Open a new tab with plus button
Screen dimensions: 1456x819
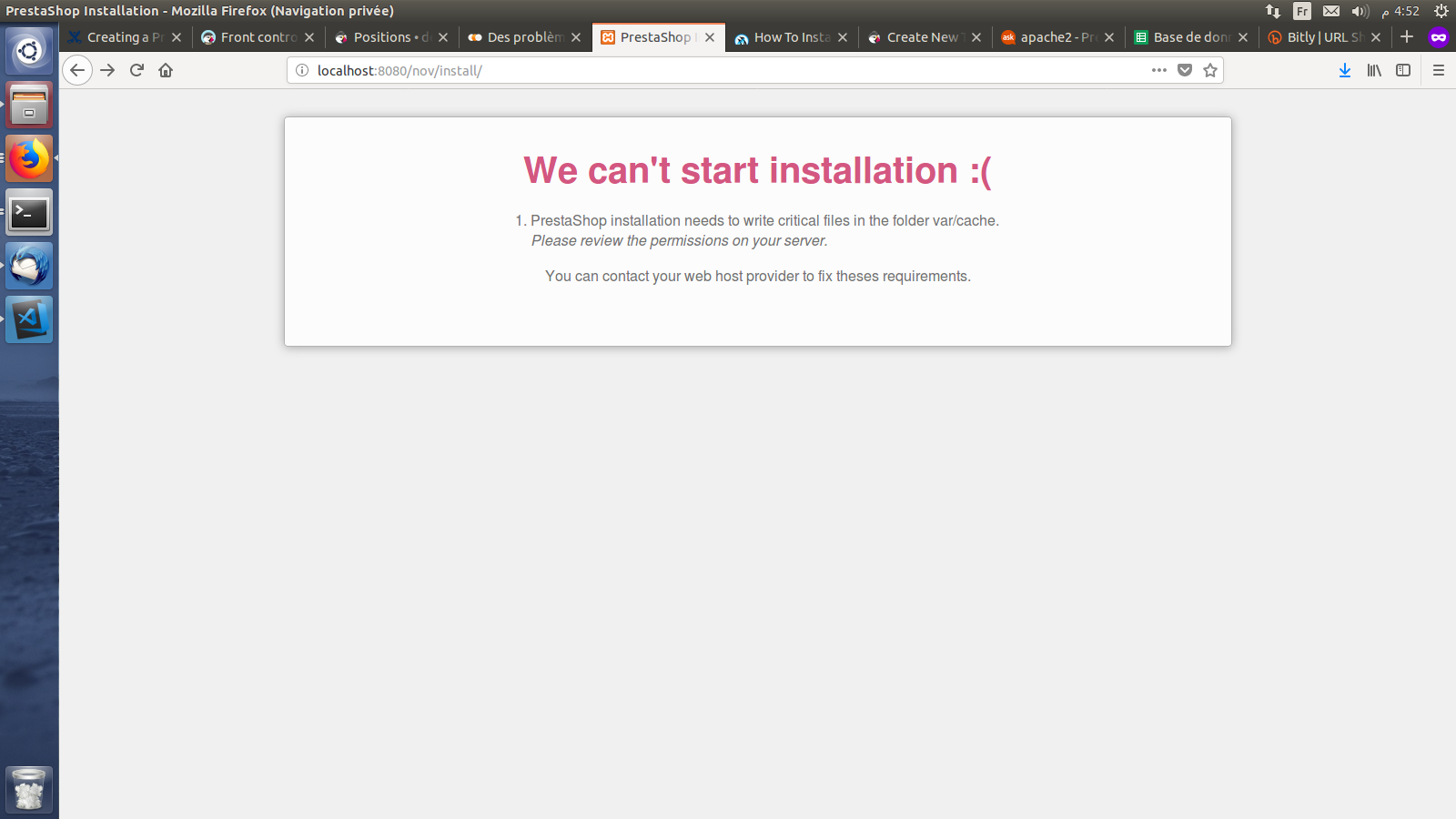tap(1407, 36)
